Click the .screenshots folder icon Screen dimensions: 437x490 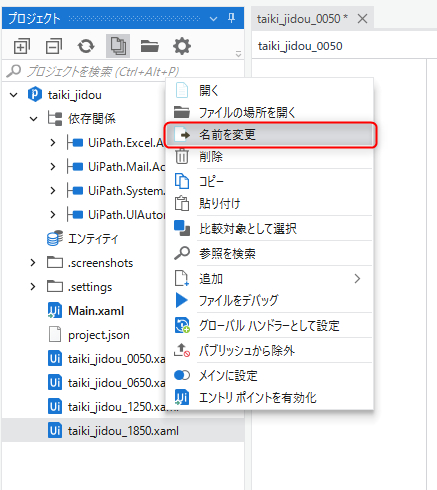tap(55, 262)
